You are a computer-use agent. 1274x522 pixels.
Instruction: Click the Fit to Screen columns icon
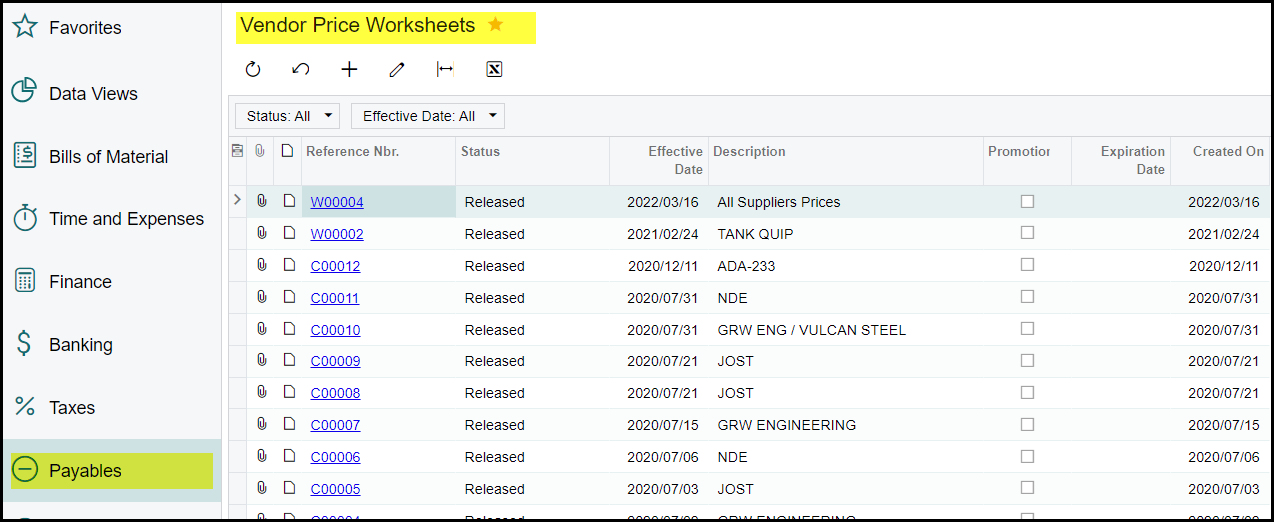tap(445, 69)
